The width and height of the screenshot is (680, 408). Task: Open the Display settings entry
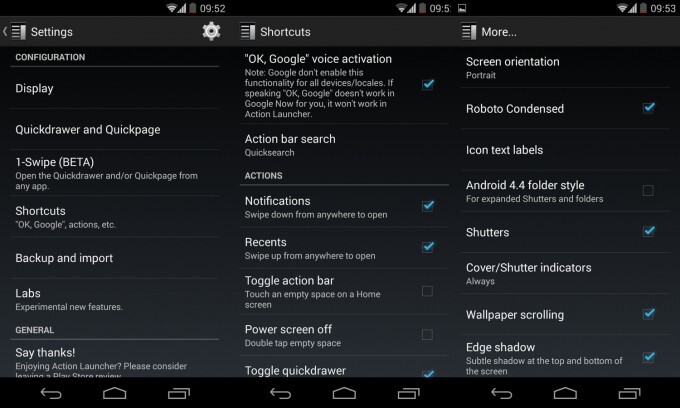114,88
